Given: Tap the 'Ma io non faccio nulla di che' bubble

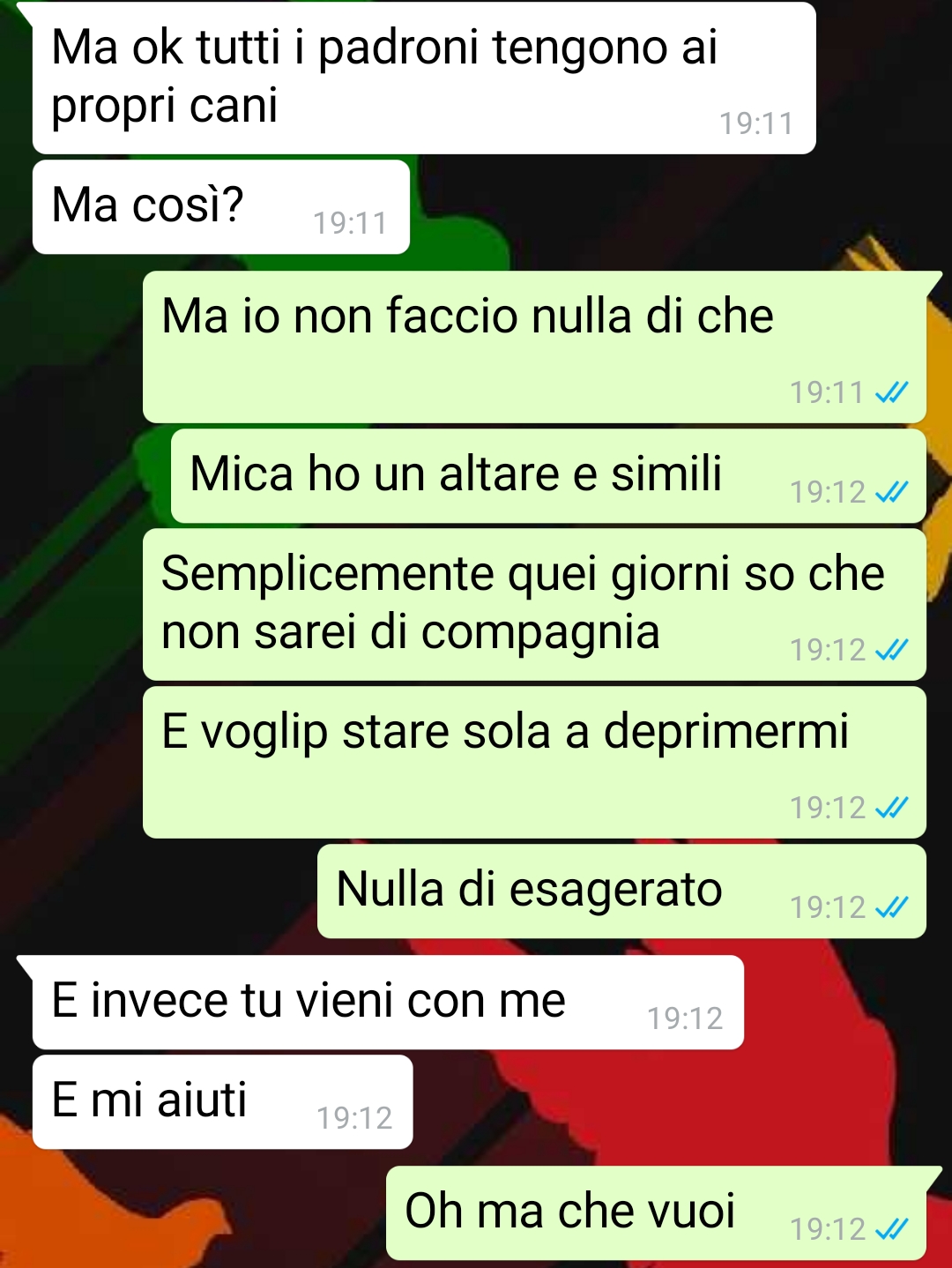Looking at the screenshot, I should pos(534,347).
